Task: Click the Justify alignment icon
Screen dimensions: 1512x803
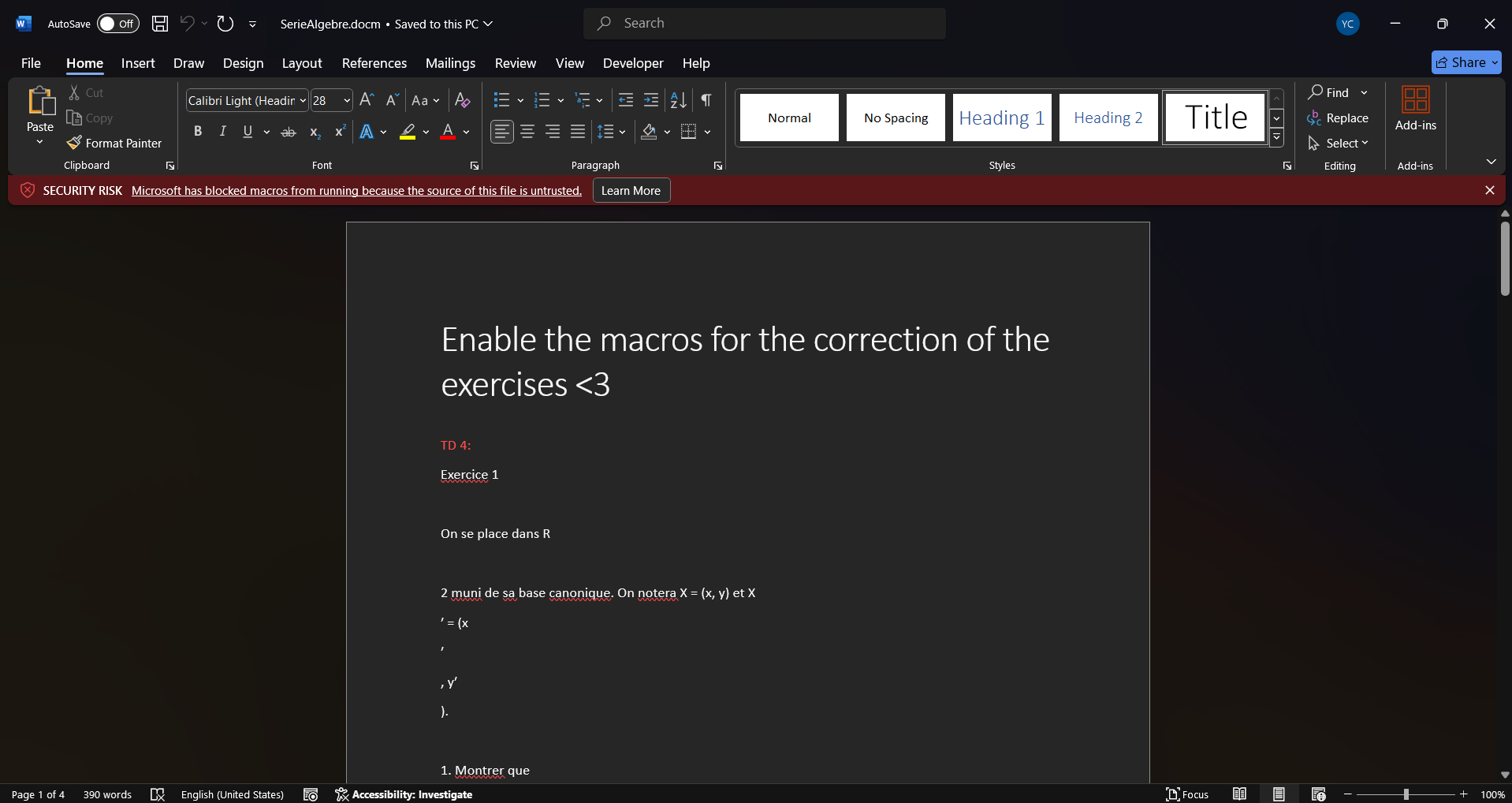Action: [x=578, y=132]
